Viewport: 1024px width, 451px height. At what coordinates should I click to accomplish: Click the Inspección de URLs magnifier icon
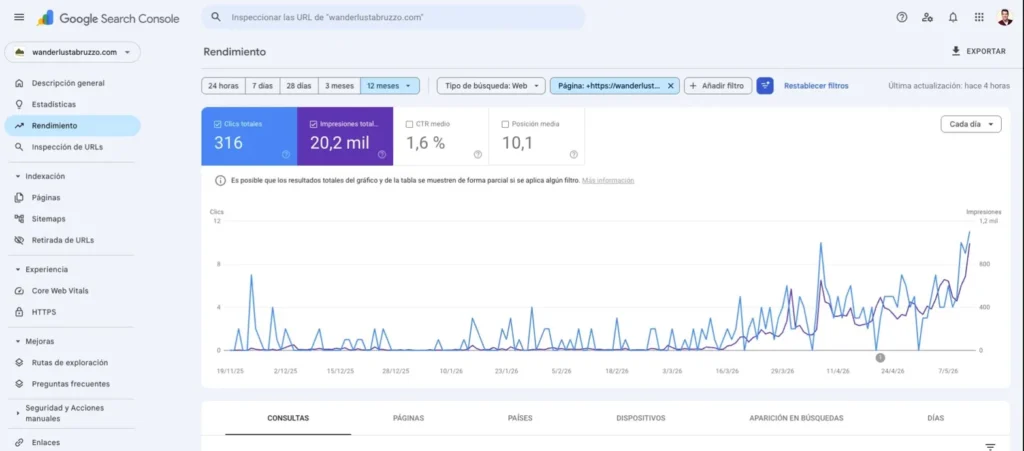click(x=19, y=147)
